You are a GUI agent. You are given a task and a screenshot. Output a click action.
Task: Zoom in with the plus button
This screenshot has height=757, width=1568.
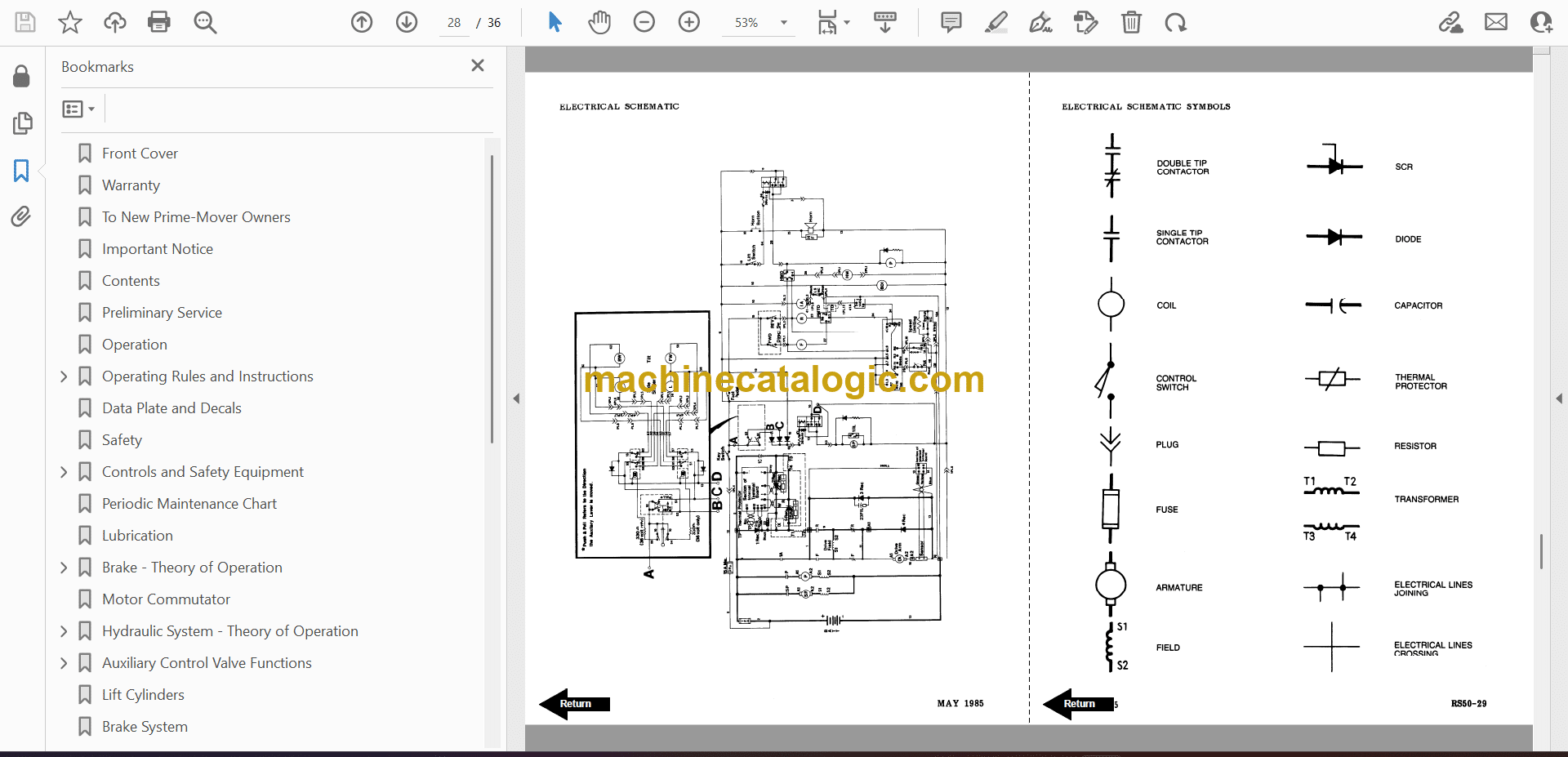tap(689, 22)
